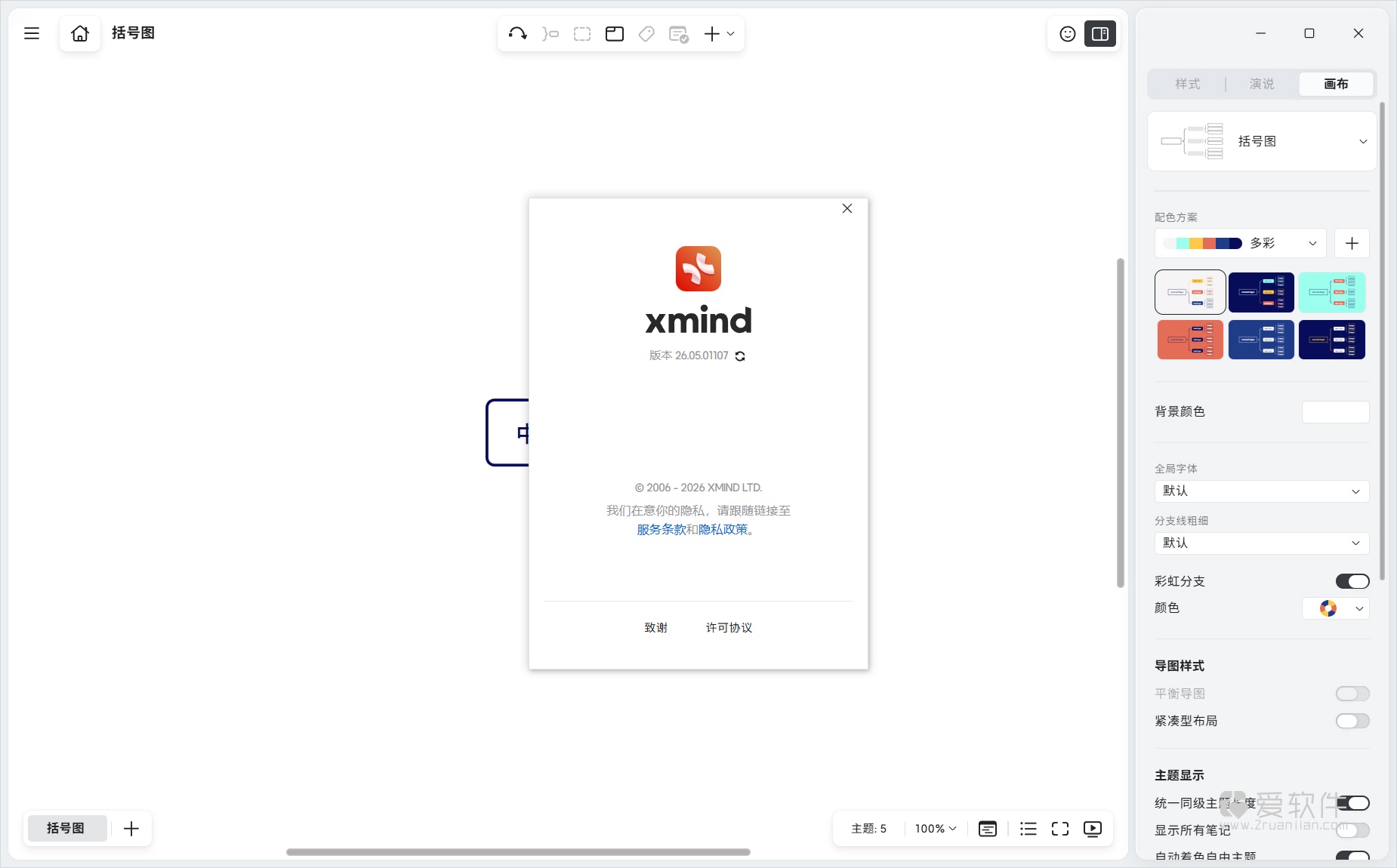Open the 全局字体 dropdown
Viewport: 1397px width, 868px height.
1262,491
